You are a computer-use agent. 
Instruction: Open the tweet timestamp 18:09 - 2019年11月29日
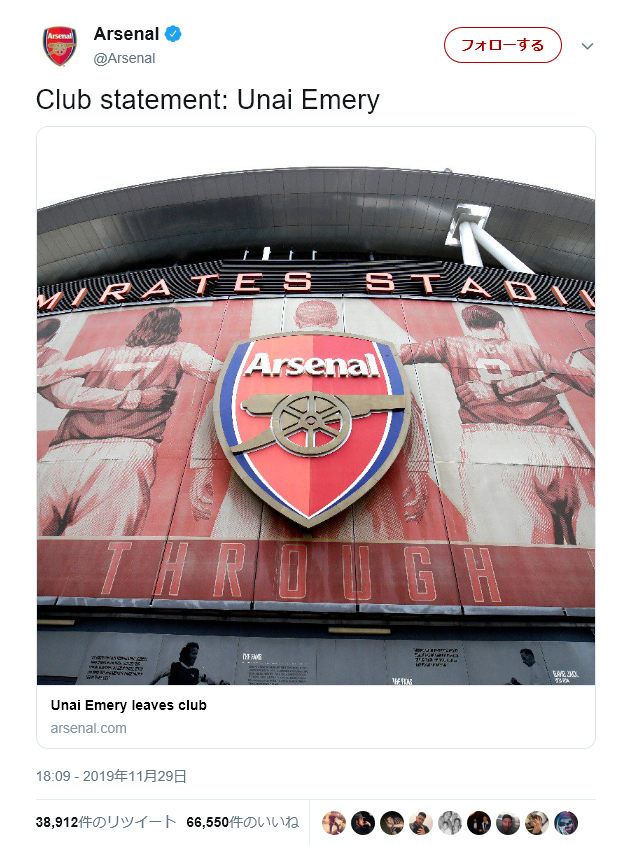111,776
